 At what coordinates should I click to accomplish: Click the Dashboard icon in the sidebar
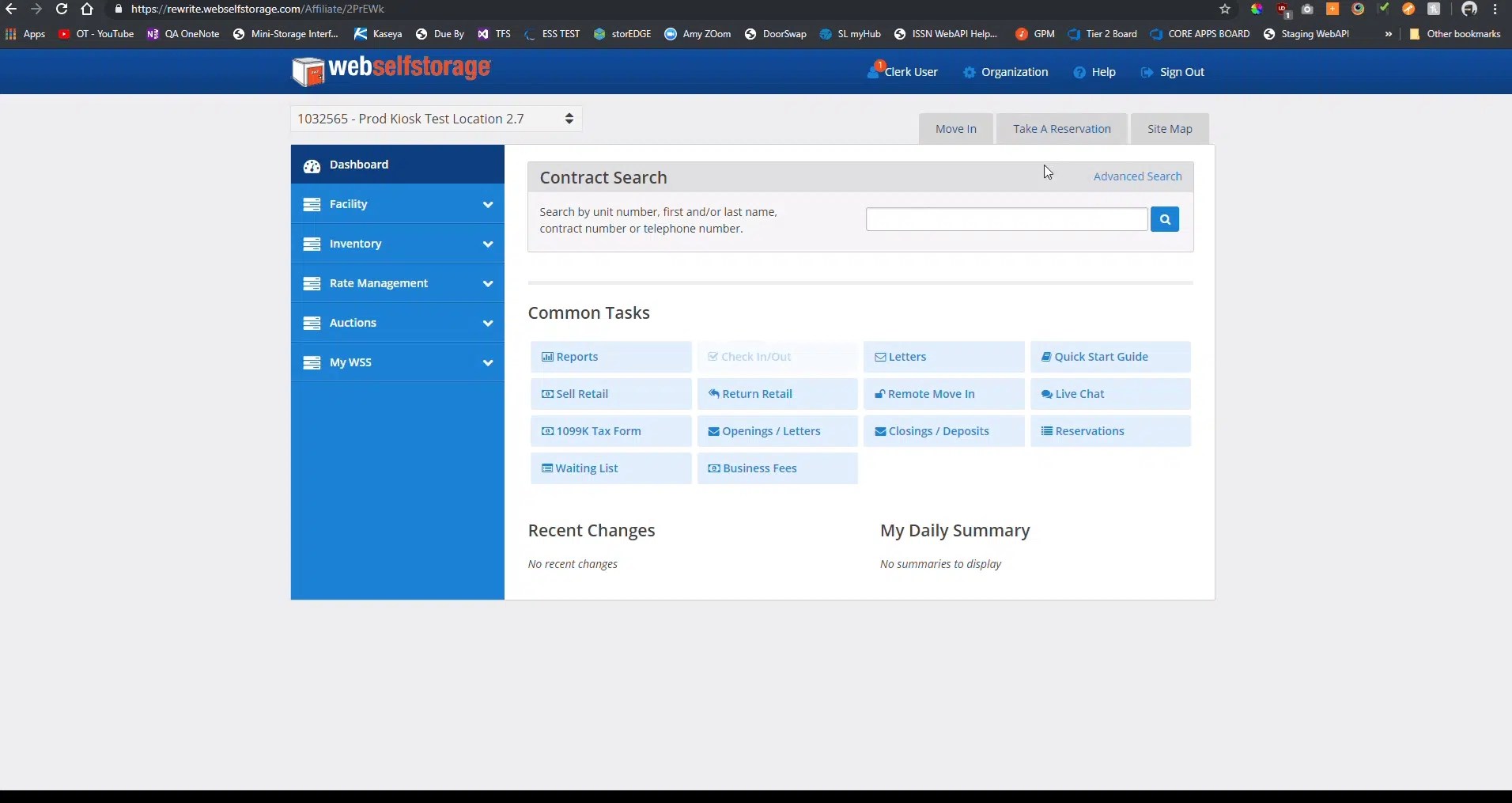[312, 165]
